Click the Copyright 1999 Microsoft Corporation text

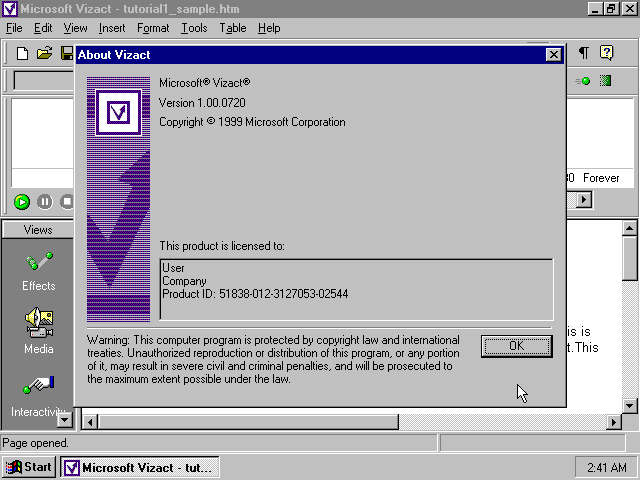252,122
